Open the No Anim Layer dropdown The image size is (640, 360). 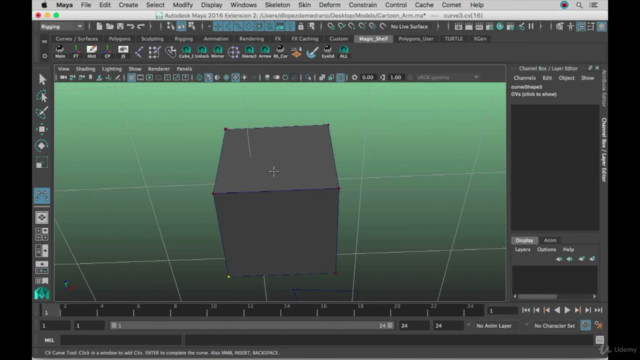tap(497, 326)
